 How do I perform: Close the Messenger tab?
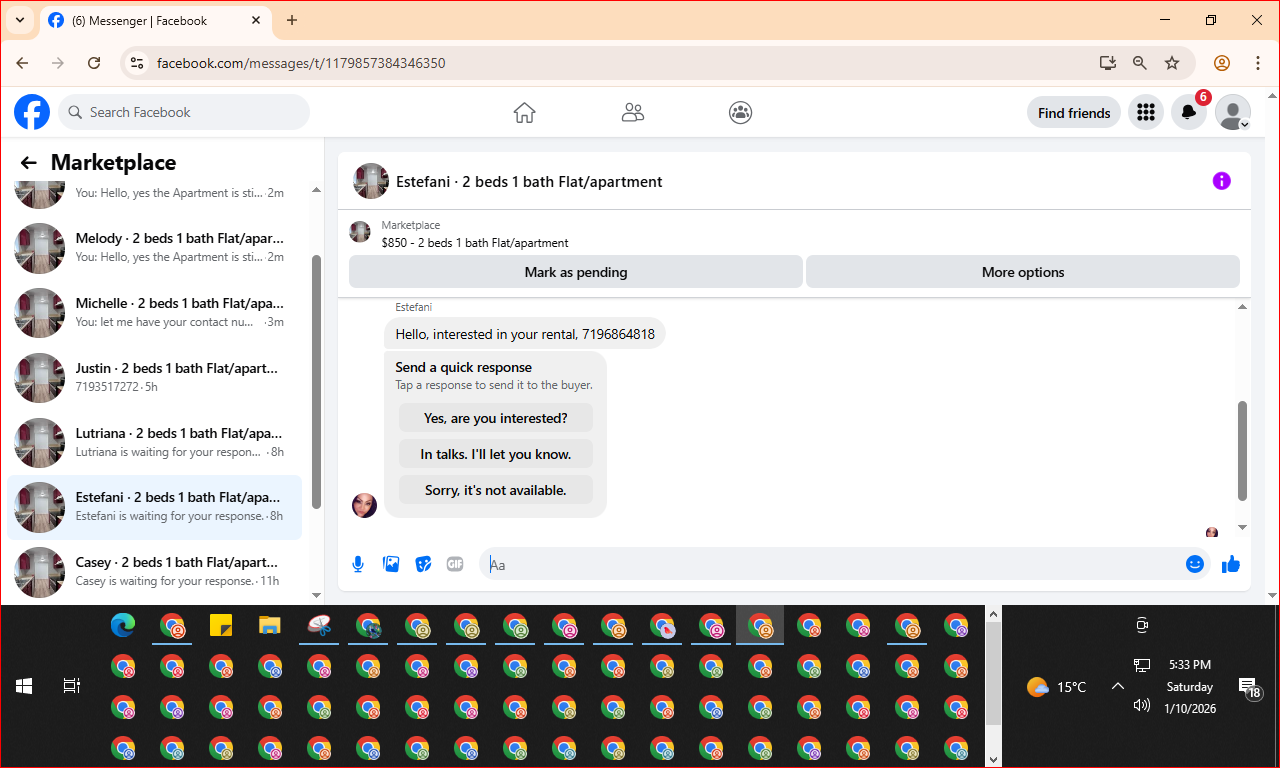(254, 20)
